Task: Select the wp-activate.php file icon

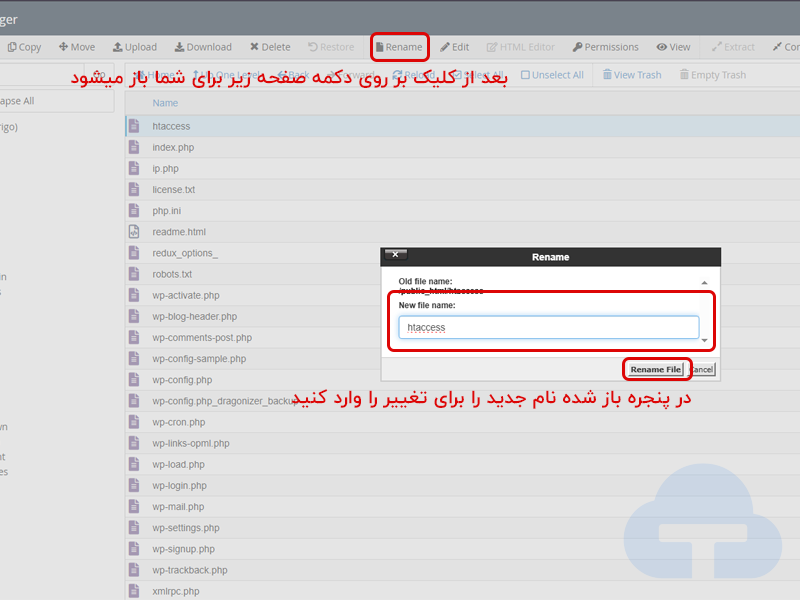Action: 134,295
